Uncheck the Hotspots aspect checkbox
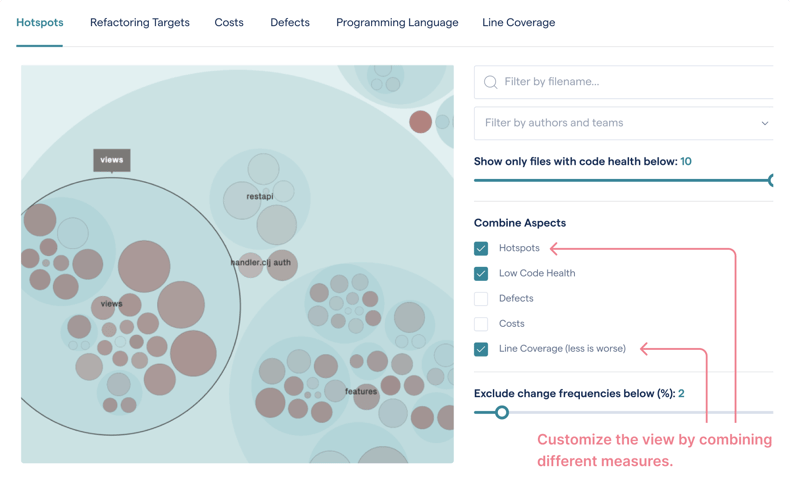 [x=481, y=248]
